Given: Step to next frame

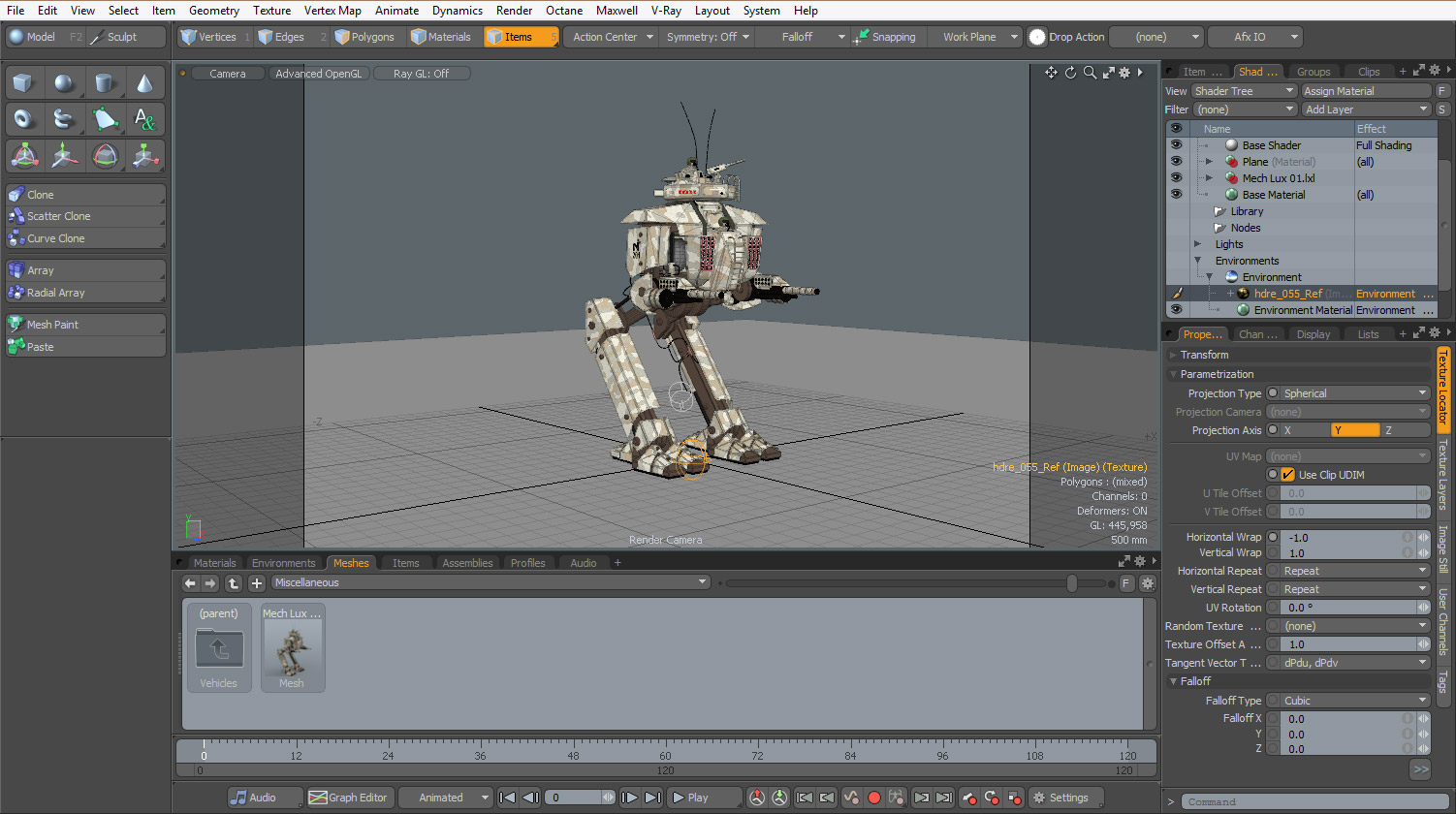Looking at the screenshot, I should point(629,798).
